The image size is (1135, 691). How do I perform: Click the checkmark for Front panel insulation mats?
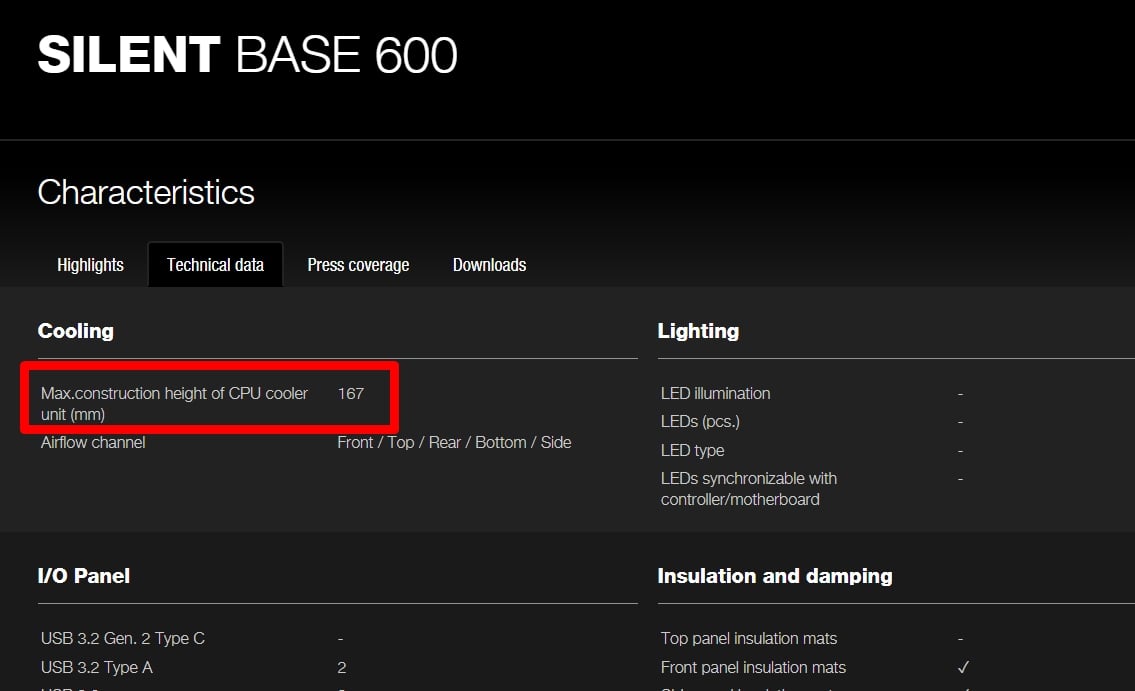click(963, 667)
